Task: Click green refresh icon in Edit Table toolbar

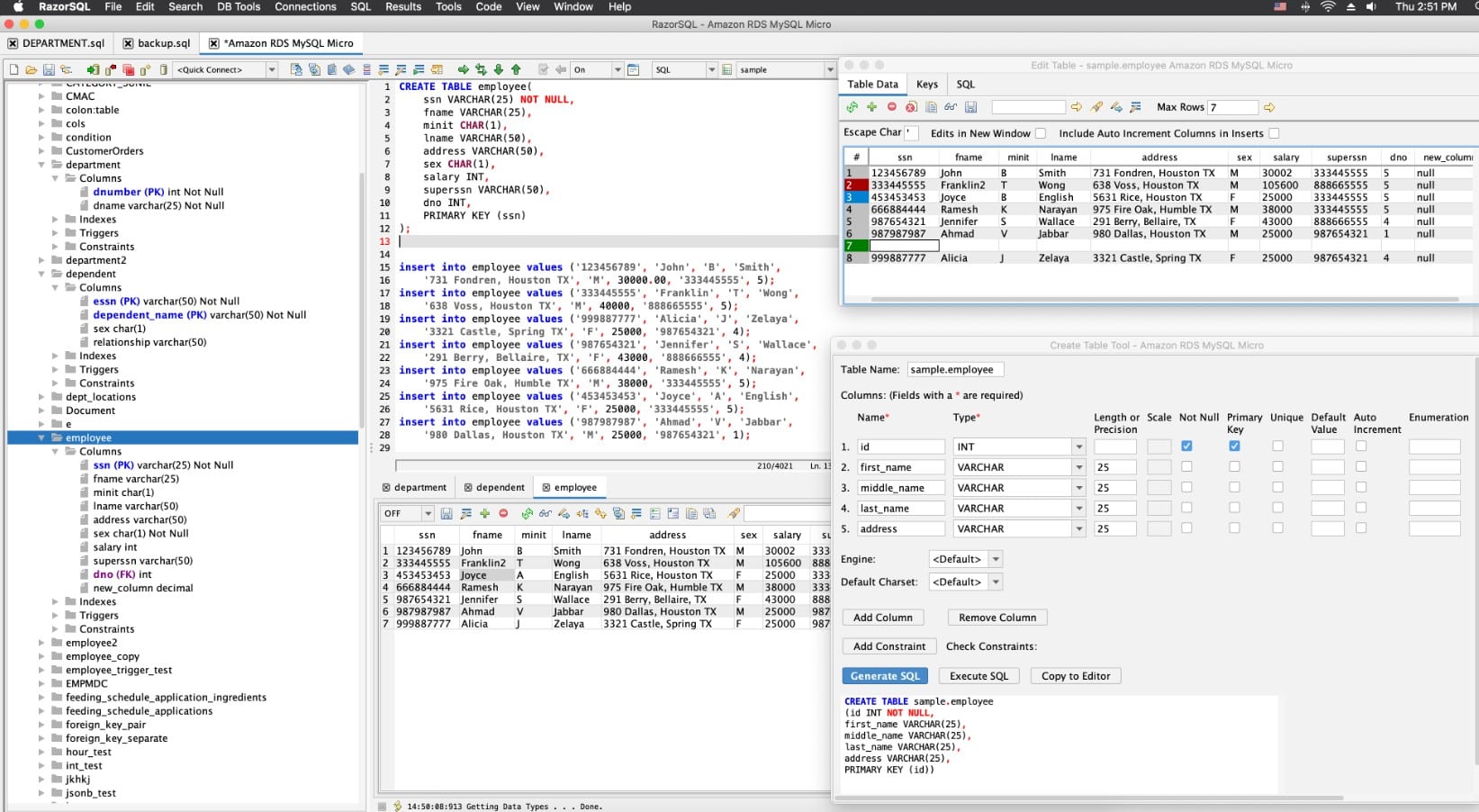Action: click(x=852, y=107)
